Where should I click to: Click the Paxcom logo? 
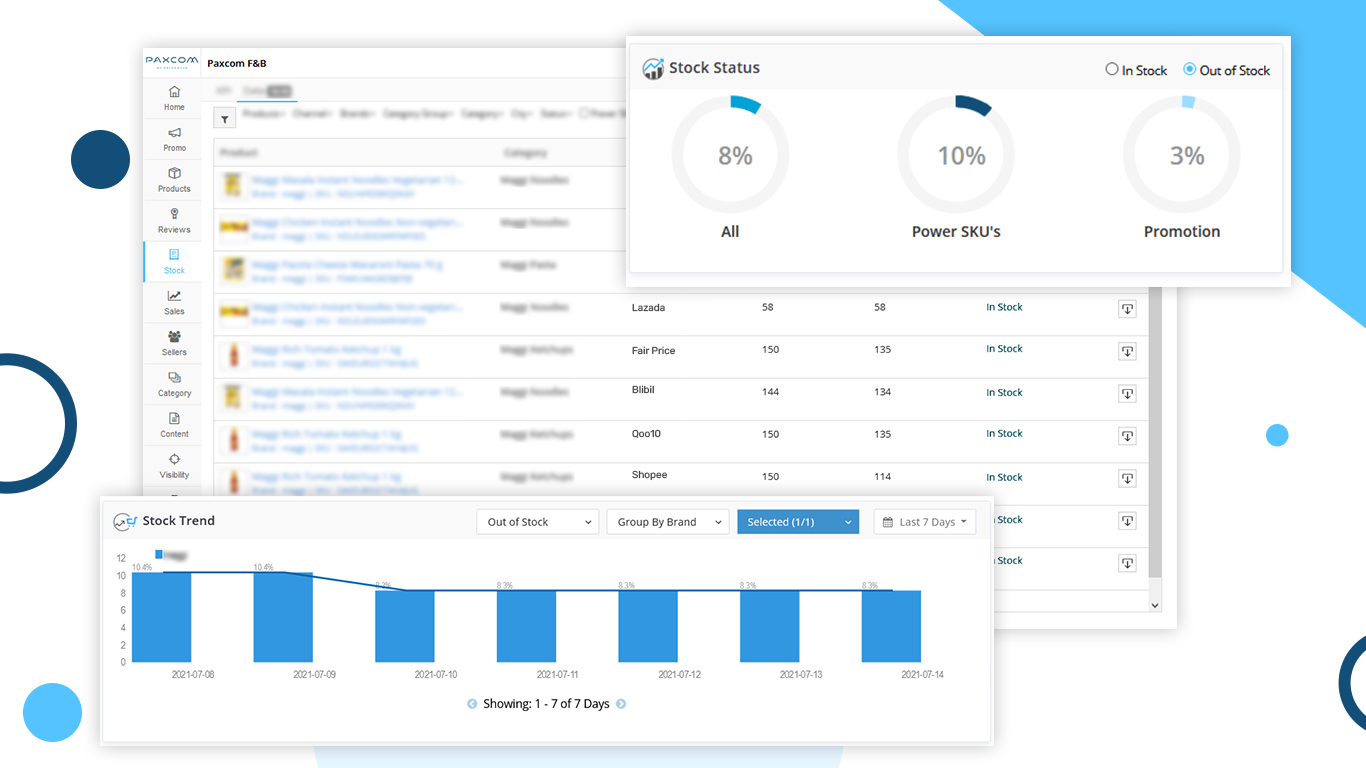[172, 62]
